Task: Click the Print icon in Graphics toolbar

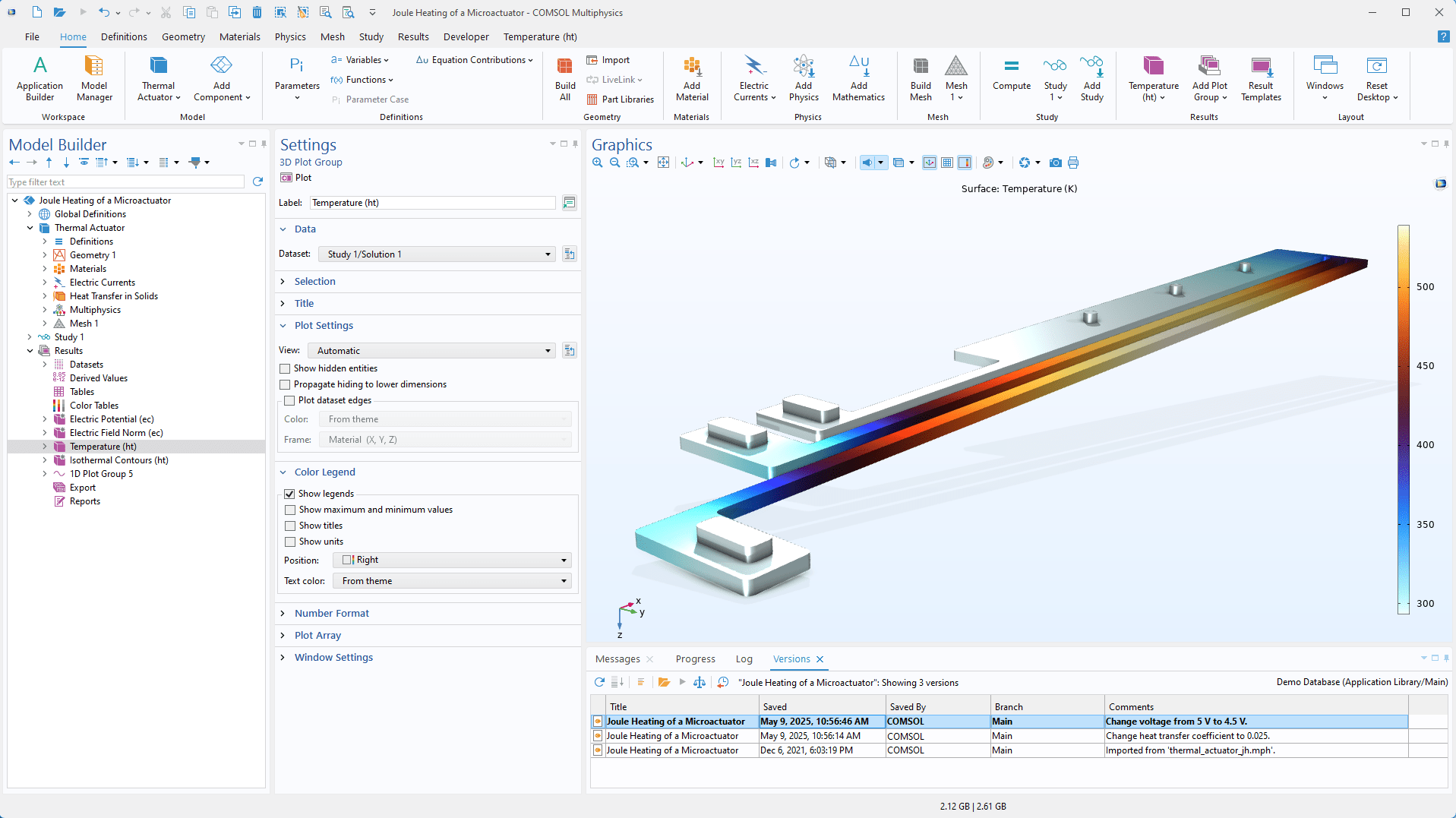Action: coord(1073,163)
